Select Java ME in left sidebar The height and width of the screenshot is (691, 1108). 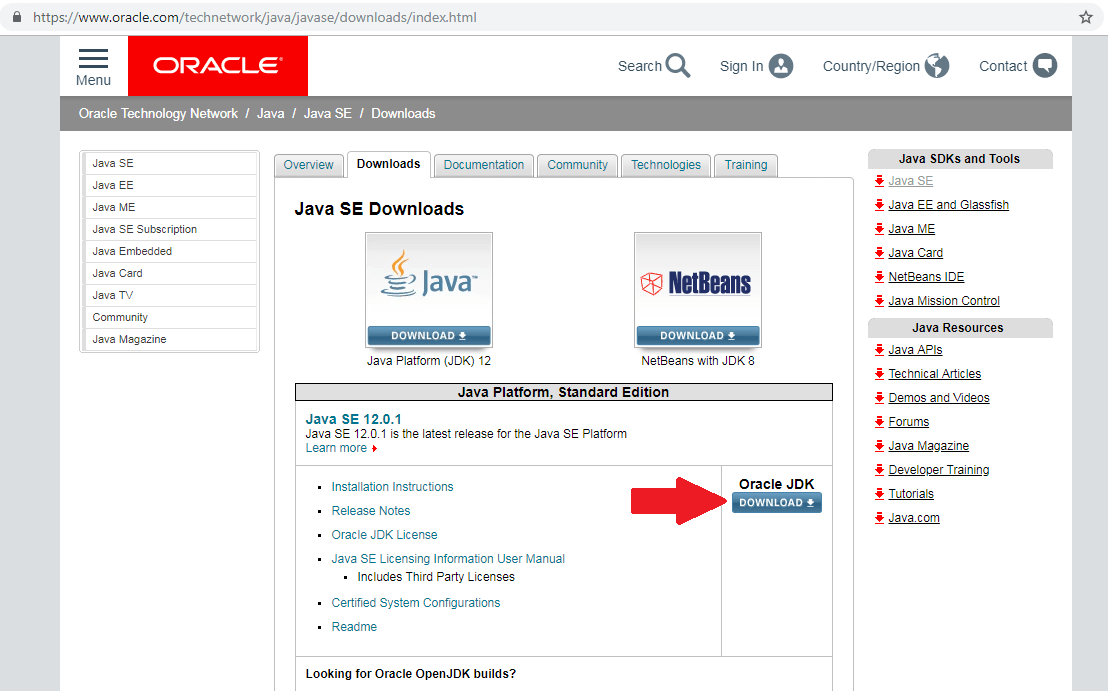tap(170, 207)
